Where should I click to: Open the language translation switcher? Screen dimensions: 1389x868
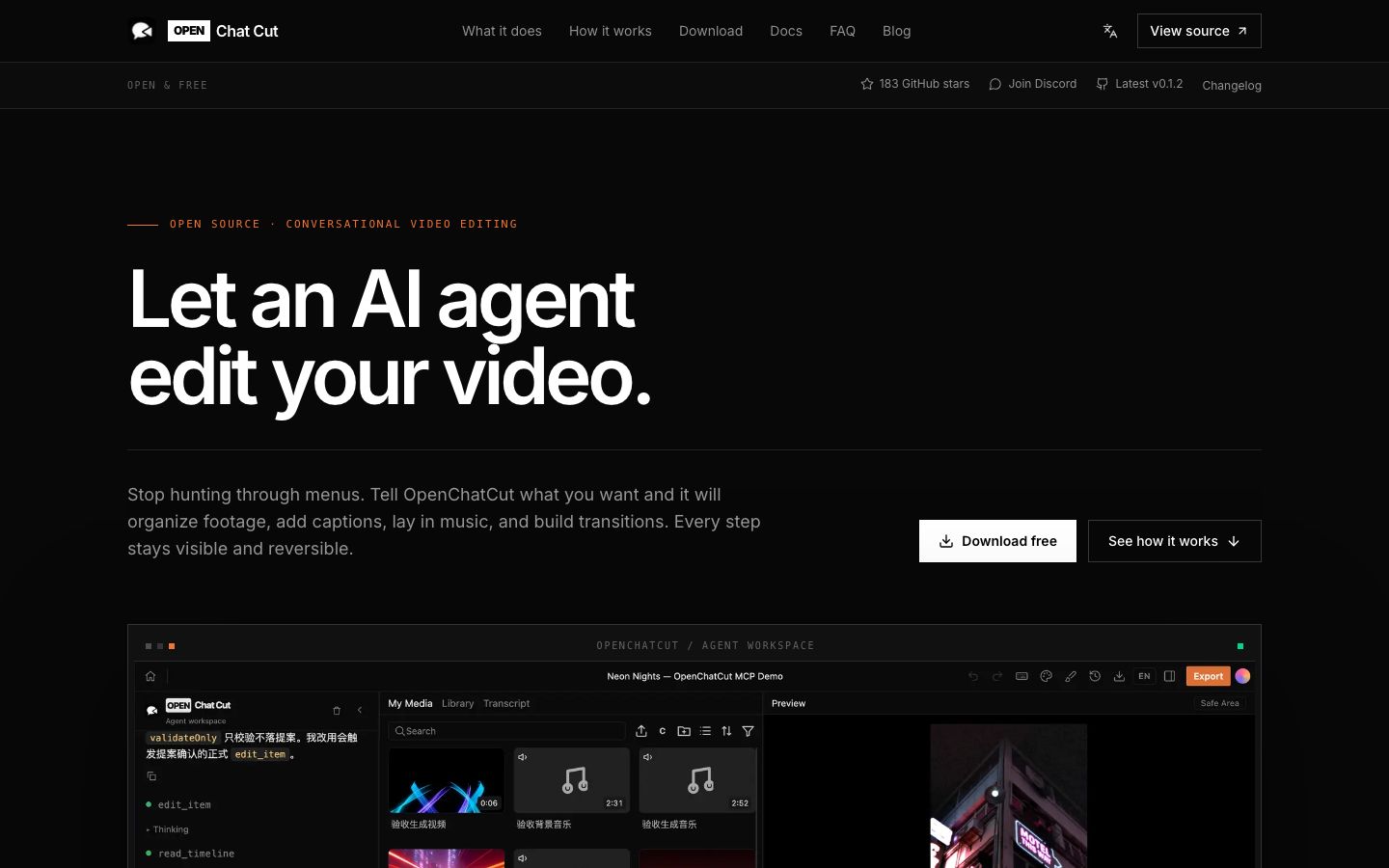(1110, 31)
